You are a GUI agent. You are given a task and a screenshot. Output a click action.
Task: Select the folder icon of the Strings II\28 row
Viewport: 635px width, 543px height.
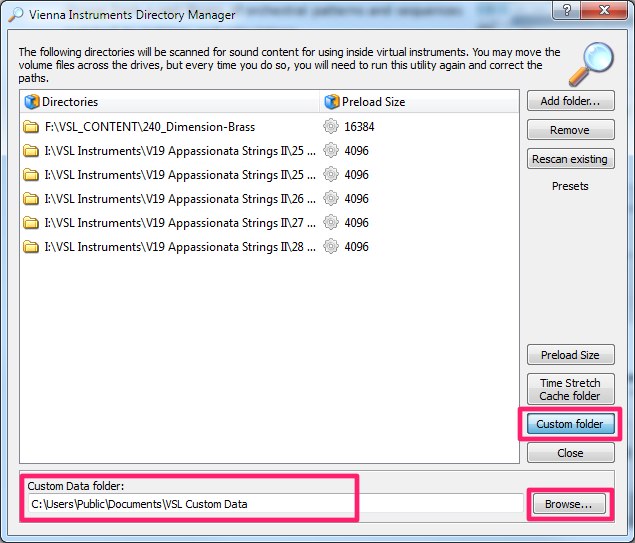30,247
